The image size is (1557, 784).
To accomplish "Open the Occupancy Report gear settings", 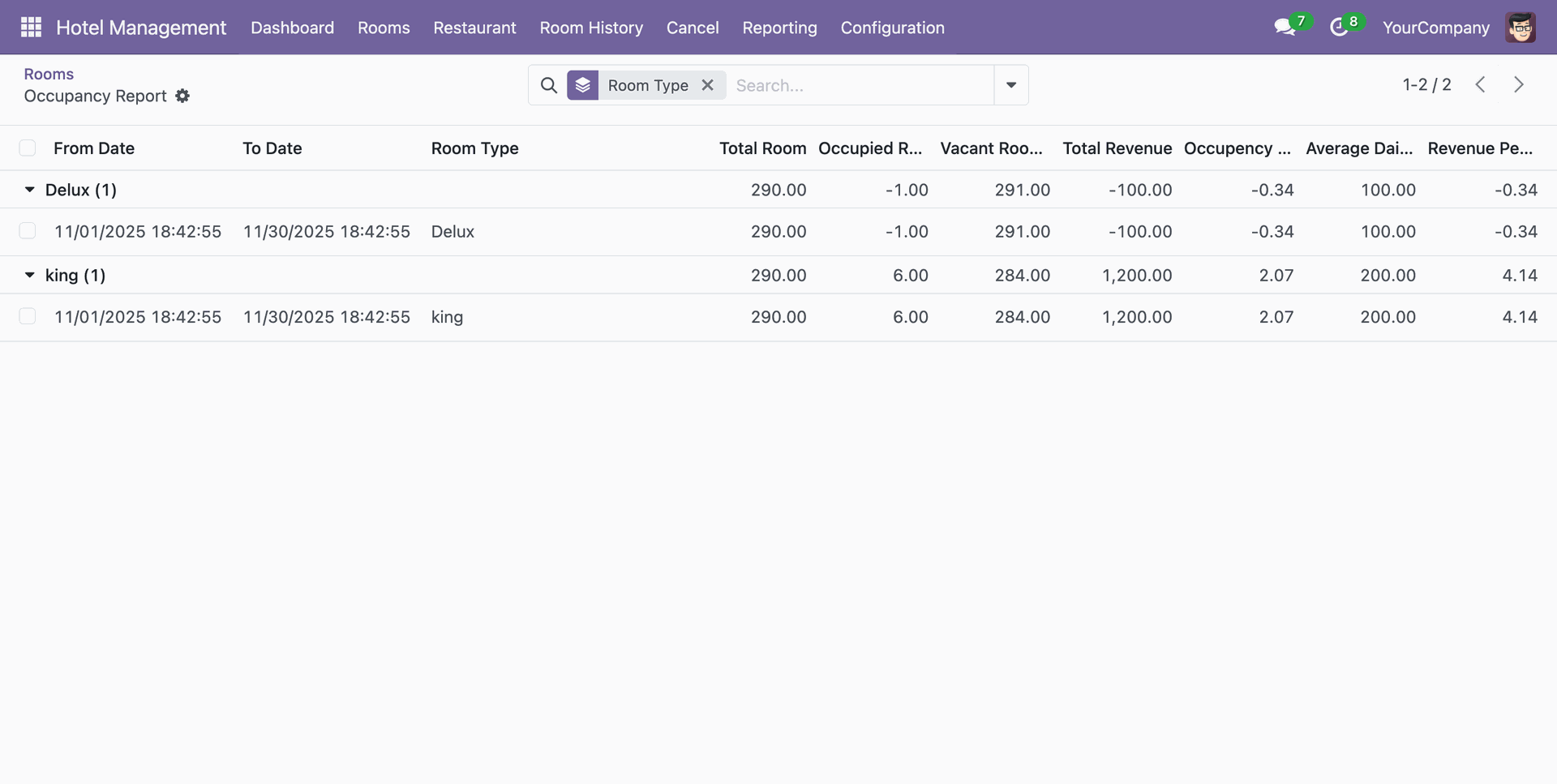I will coord(182,96).
